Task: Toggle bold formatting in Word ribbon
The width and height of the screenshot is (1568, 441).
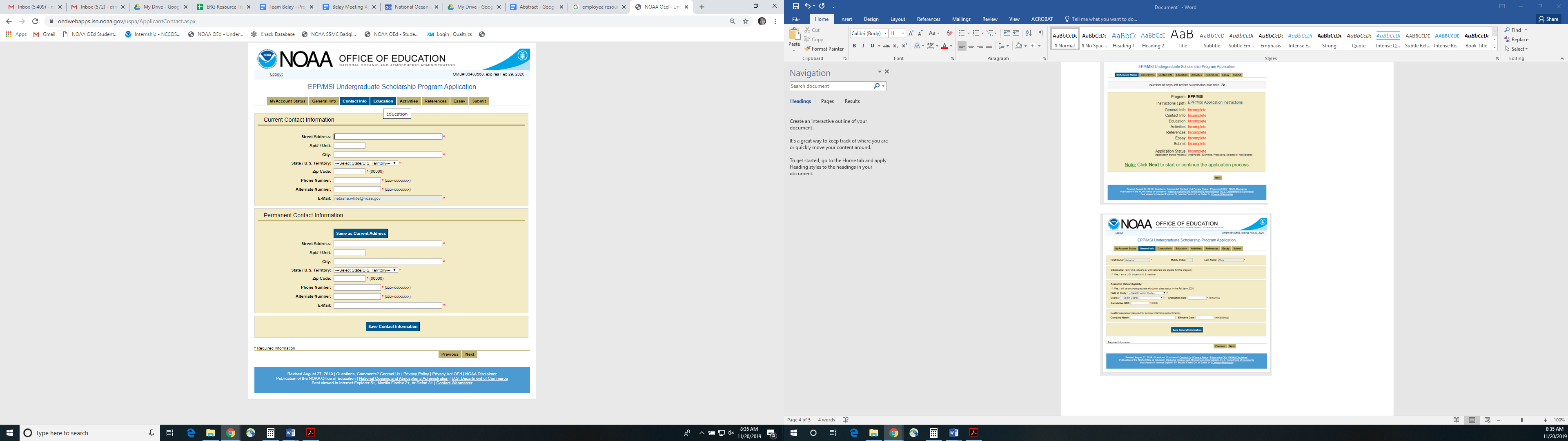Action: point(854,46)
